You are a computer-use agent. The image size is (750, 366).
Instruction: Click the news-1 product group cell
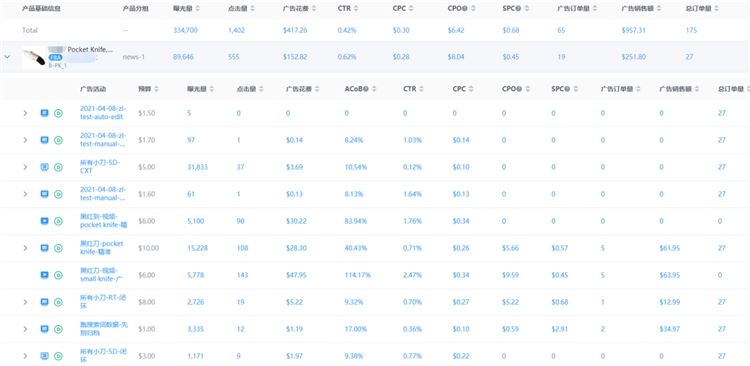click(133, 57)
